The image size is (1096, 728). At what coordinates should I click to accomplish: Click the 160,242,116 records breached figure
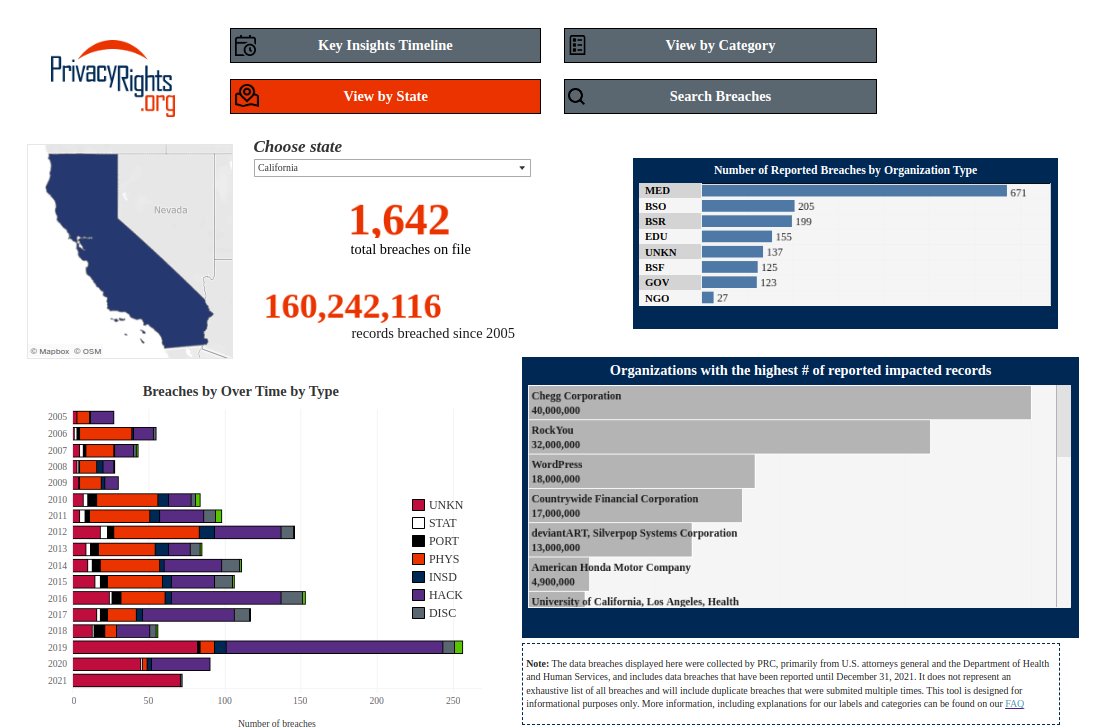(353, 306)
